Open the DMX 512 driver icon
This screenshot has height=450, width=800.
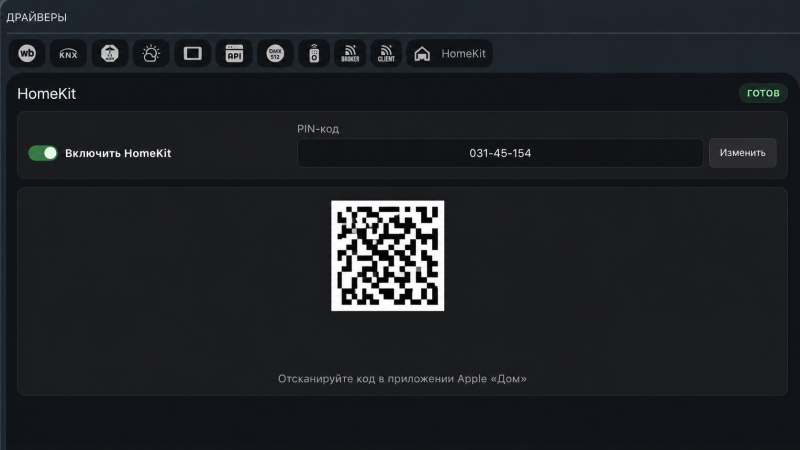tap(276, 53)
